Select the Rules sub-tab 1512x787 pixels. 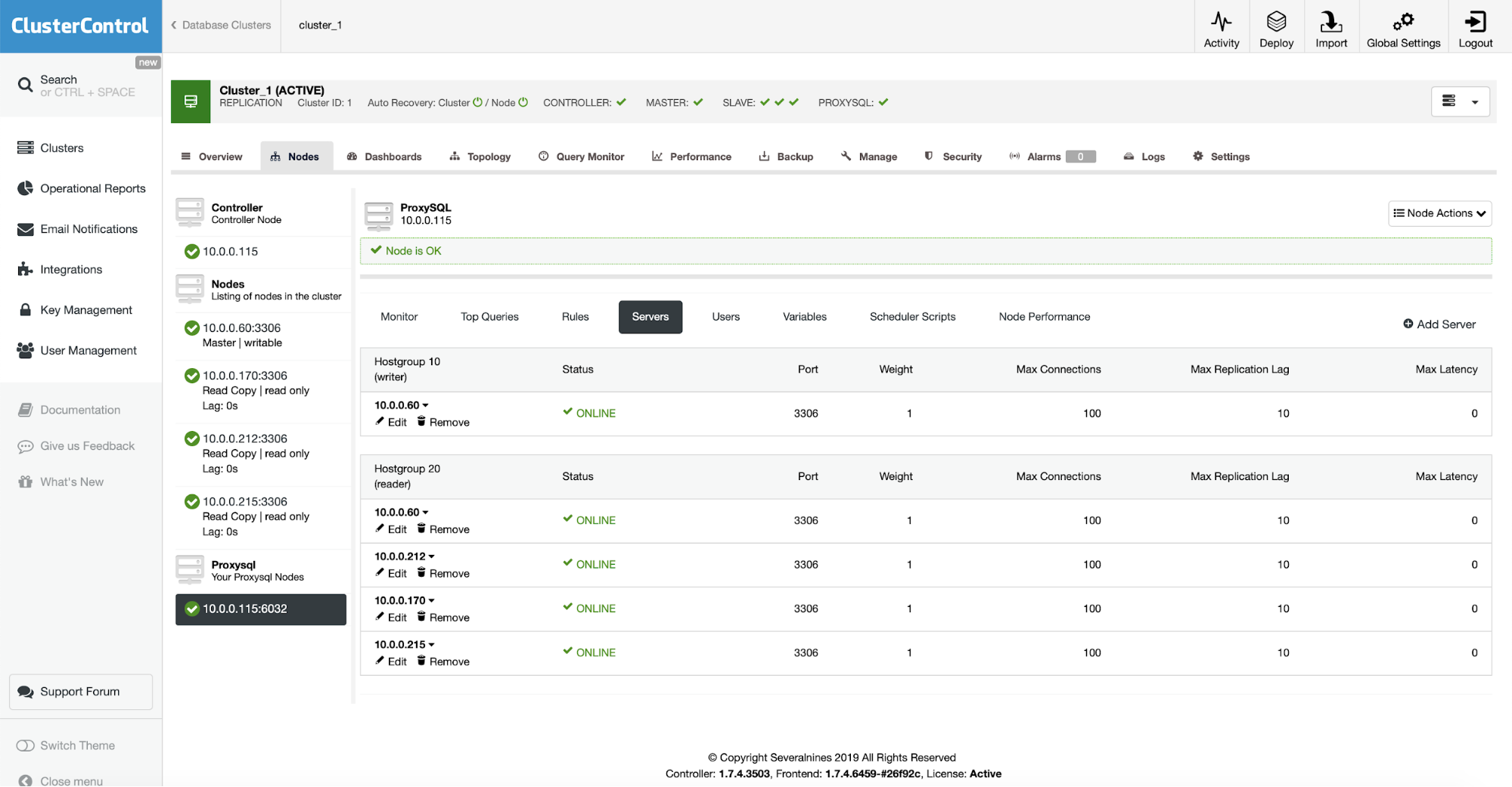click(x=575, y=317)
